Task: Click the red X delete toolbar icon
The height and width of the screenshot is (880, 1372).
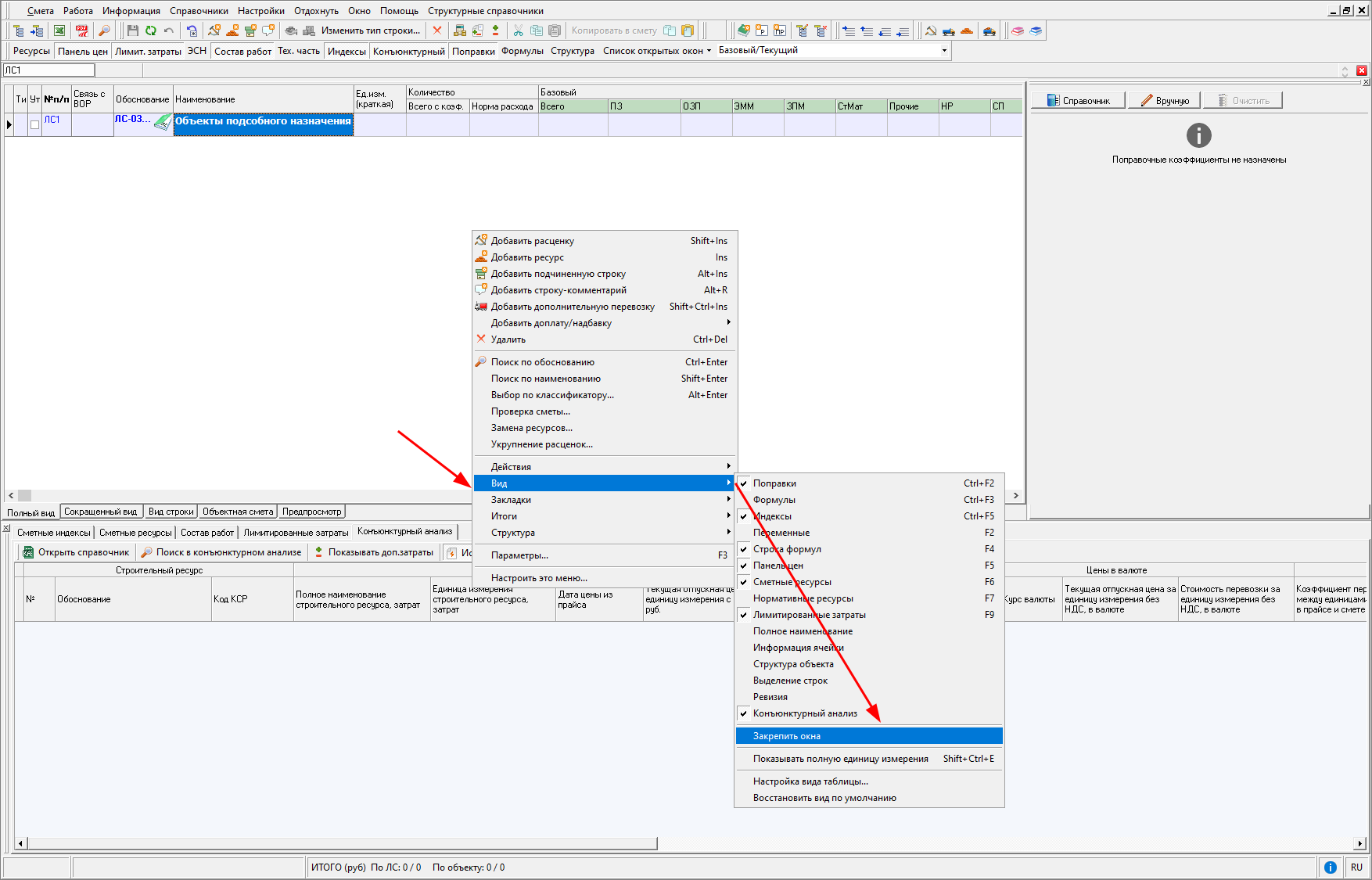Action: 437,31
